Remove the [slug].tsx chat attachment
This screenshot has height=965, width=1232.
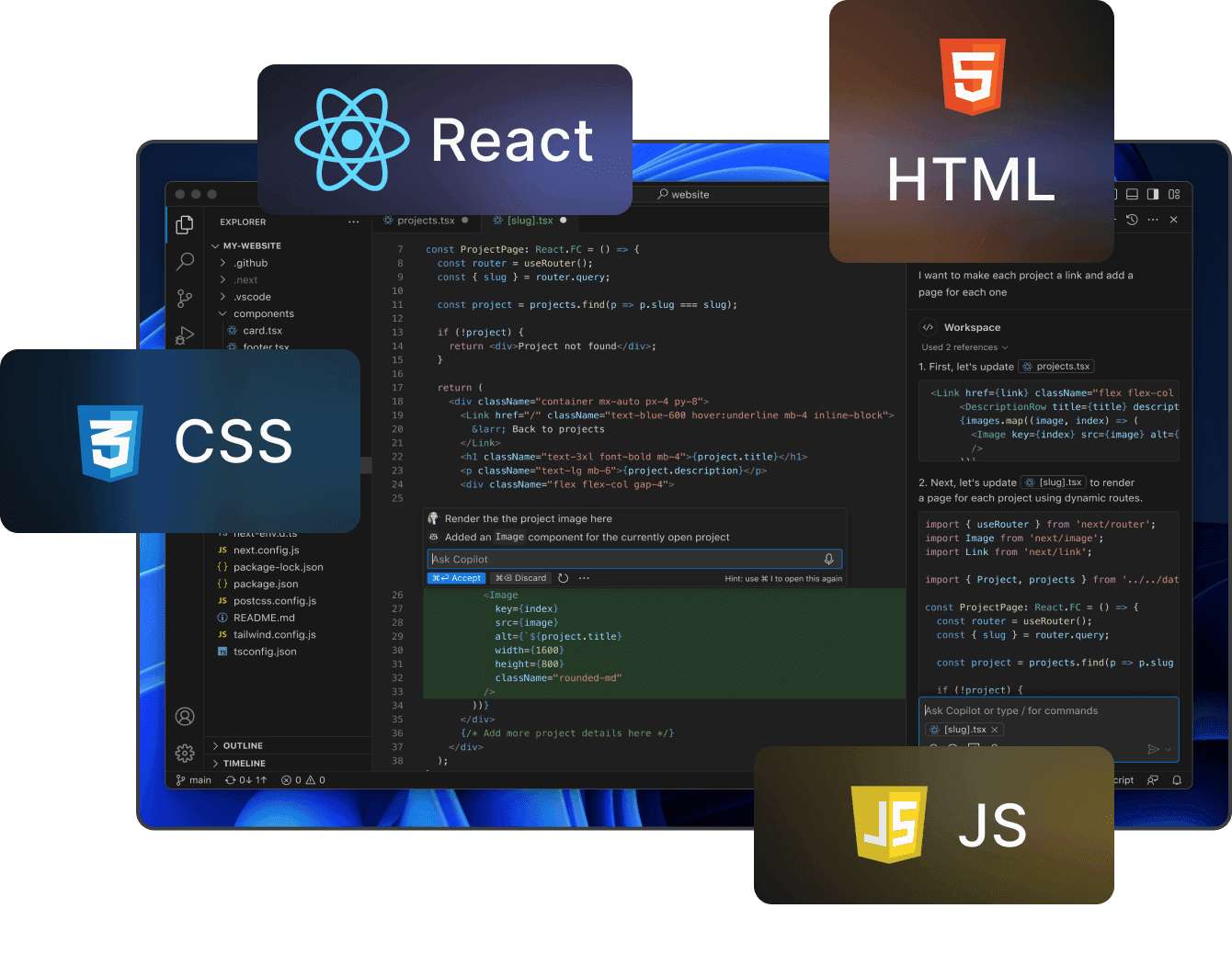[995, 730]
